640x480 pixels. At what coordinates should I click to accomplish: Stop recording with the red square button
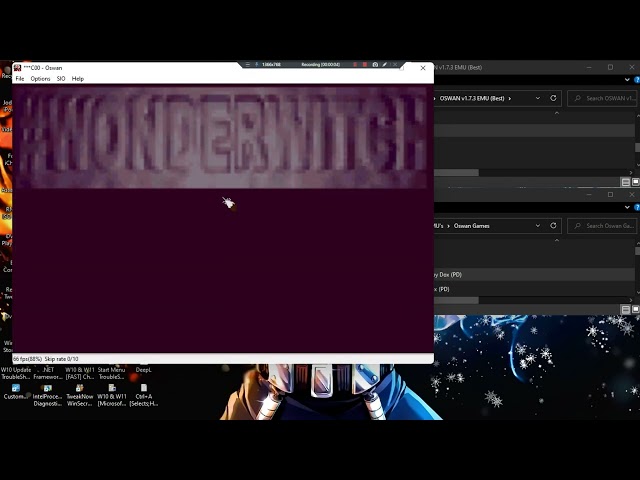[x=364, y=64]
